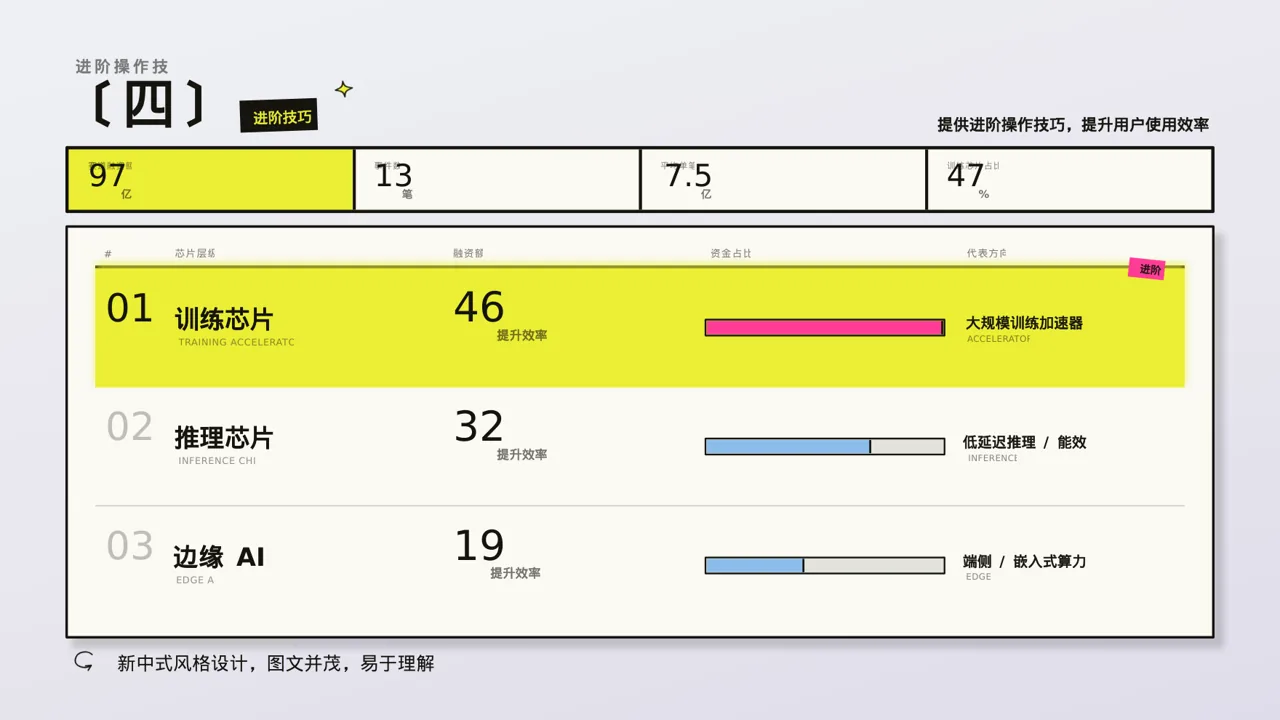1280x720 pixels.
Task: Click the INFERENCE caption under 低延迟推理
Action: coord(992,458)
